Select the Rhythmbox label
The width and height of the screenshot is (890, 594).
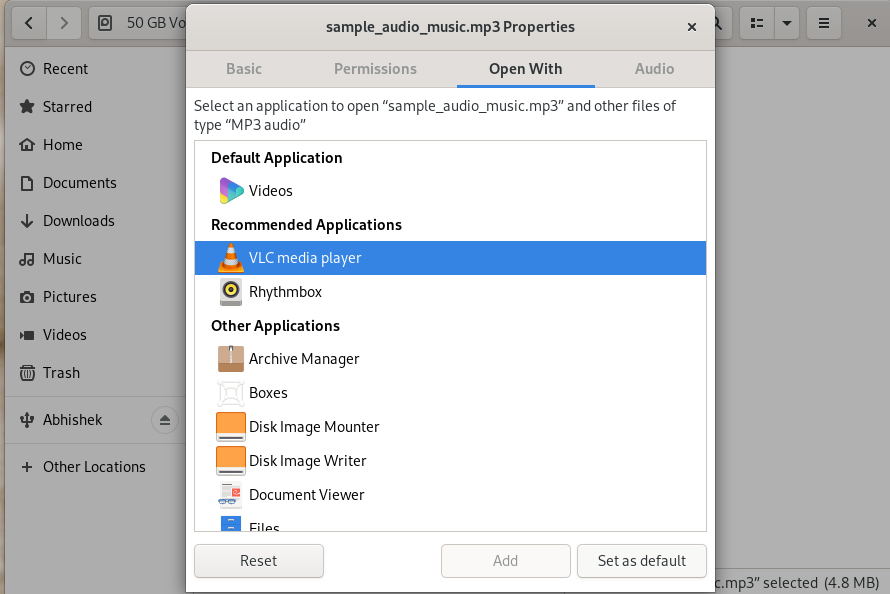tap(286, 292)
